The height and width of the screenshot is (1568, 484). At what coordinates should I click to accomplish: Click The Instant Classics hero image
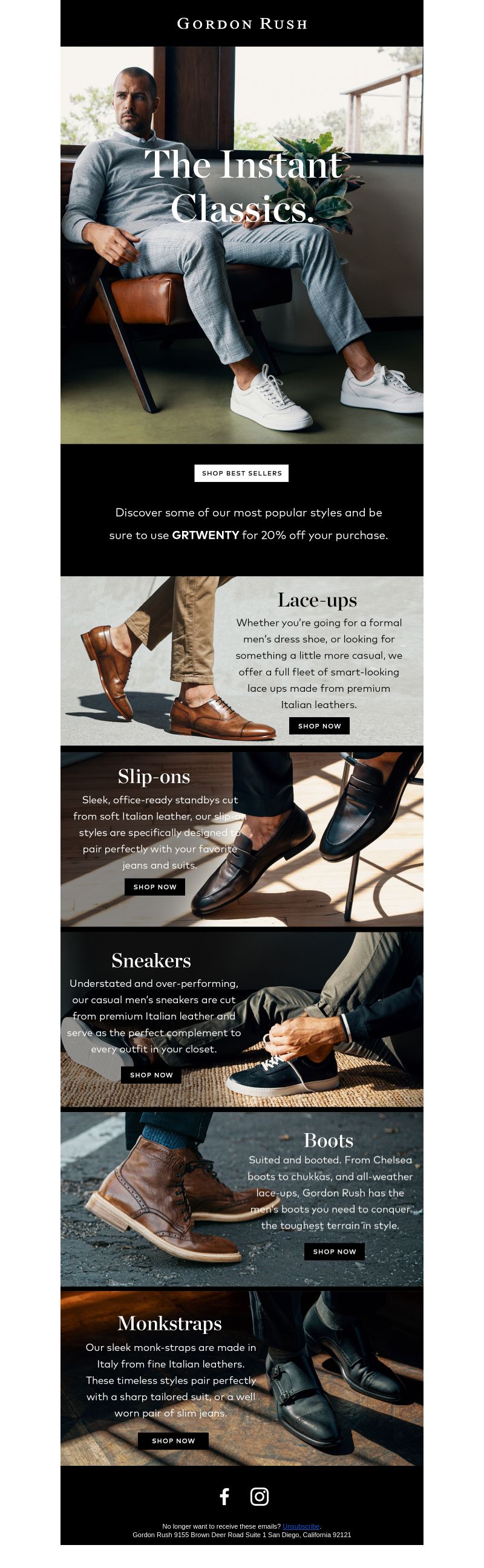point(241,246)
